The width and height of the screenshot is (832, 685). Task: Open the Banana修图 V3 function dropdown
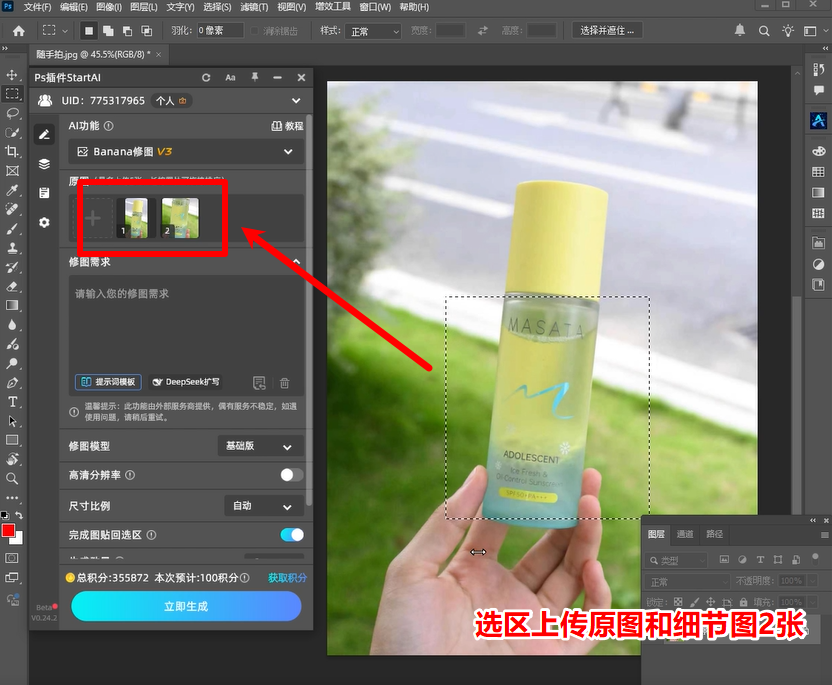click(x=186, y=152)
